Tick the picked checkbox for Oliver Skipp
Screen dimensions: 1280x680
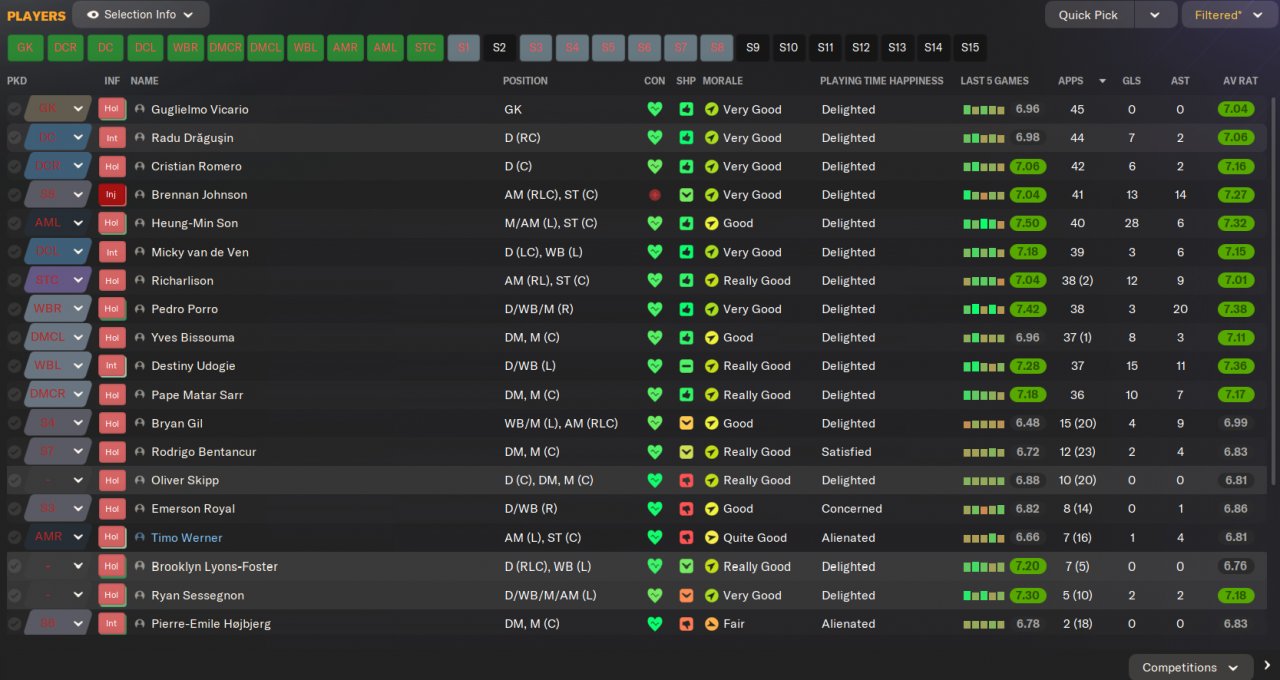tap(15, 481)
